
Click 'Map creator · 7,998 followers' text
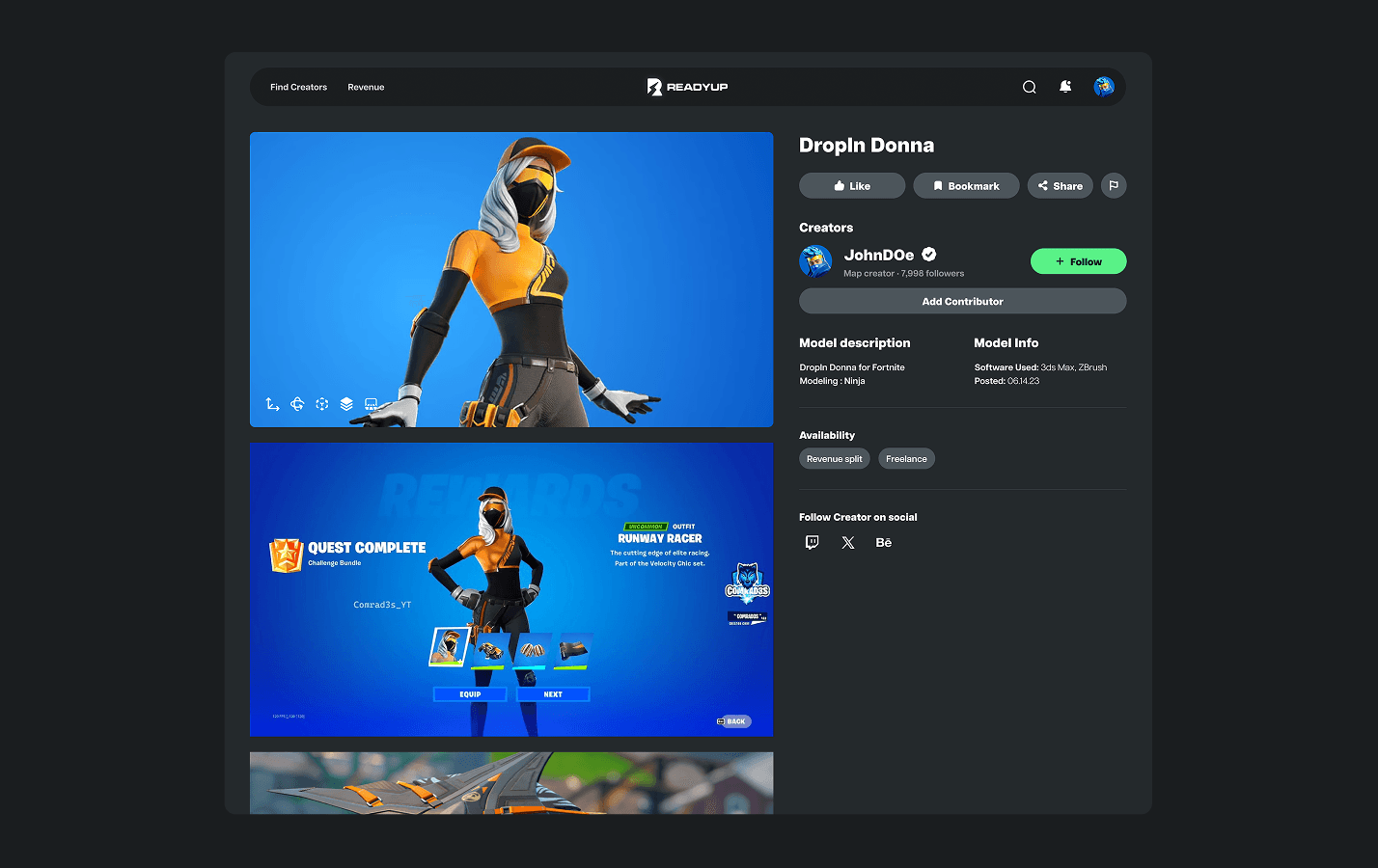click(x=903, y=274)
